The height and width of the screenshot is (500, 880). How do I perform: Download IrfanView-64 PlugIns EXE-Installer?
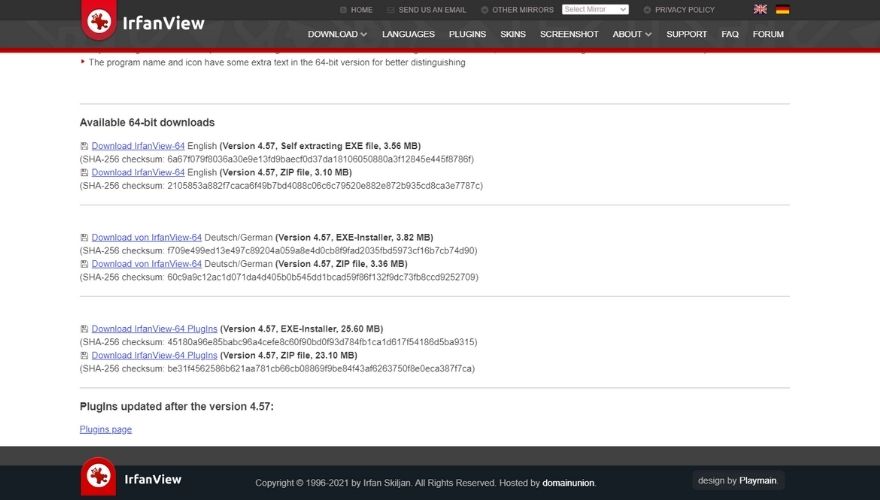pyautogui.click(x=154, y=329)
